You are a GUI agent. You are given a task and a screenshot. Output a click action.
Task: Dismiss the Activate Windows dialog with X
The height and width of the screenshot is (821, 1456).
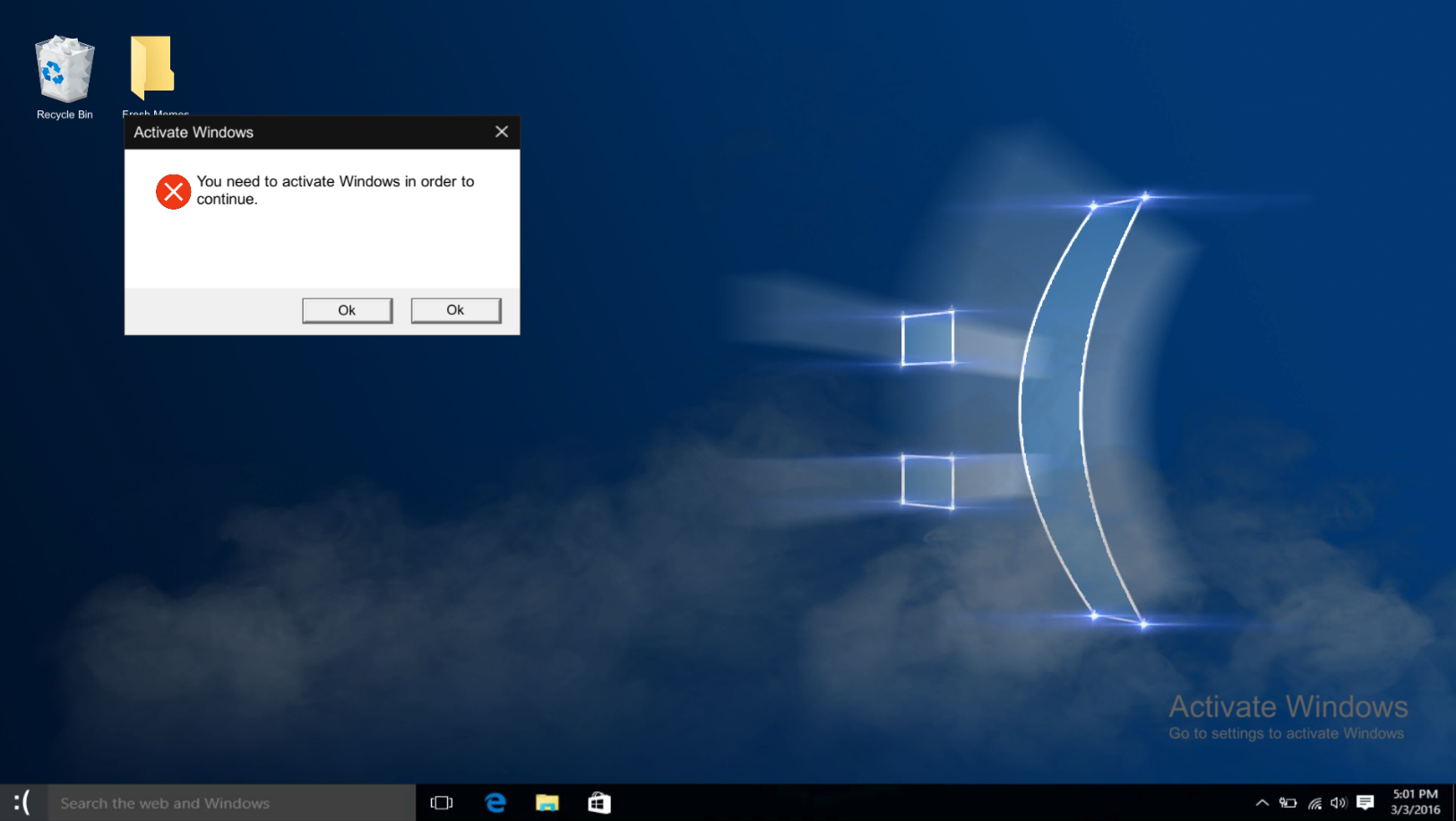coord(502,131)
